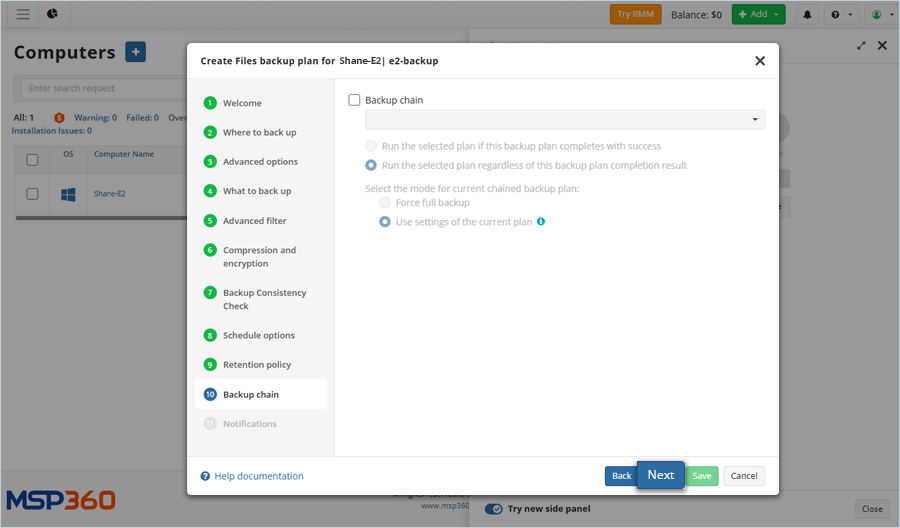Screen dimensions: 900x528
Task: Click the reporting pie chart icon
Action: coord(52,14)
